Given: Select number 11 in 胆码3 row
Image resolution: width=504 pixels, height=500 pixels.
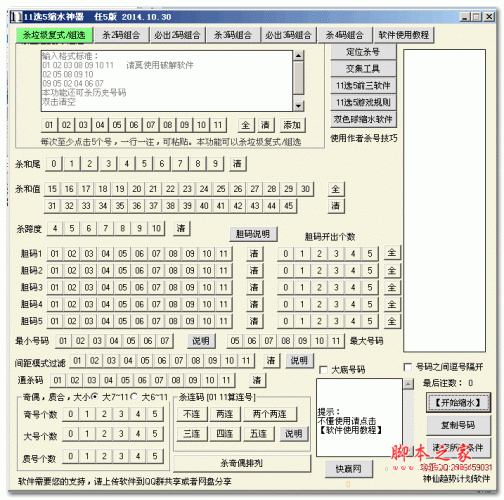Looking at the screenshot, I should coord(224,287).
